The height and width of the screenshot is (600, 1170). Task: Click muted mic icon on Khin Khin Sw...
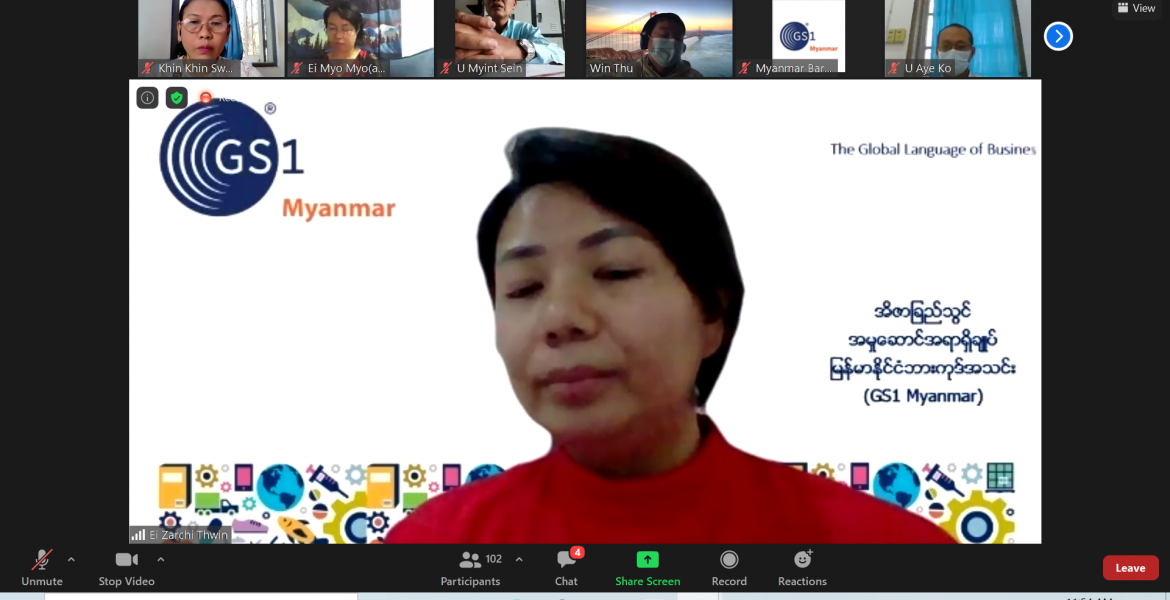pyautogui.click(x=148, y=68)
